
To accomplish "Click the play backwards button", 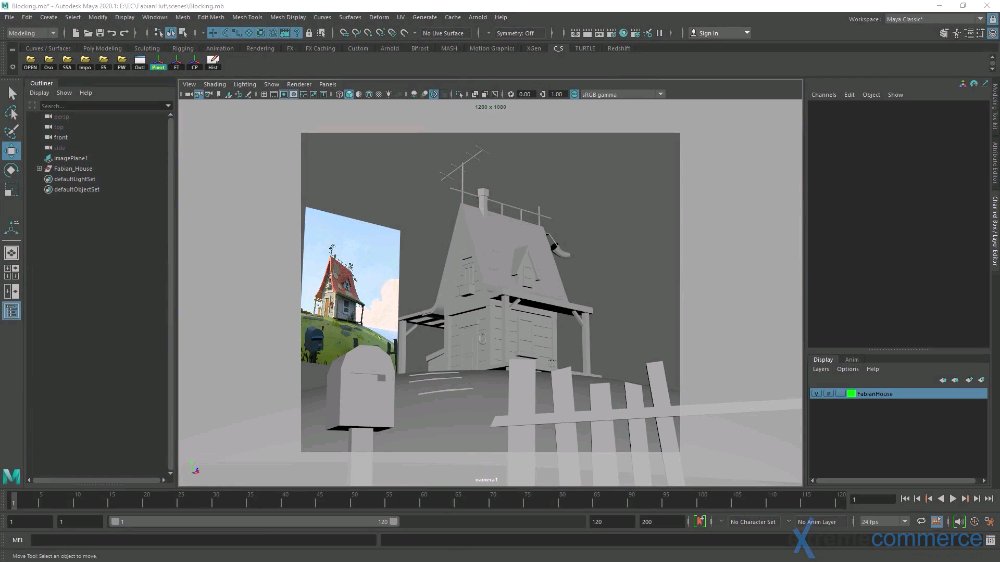I will click(x=941, y=498).
